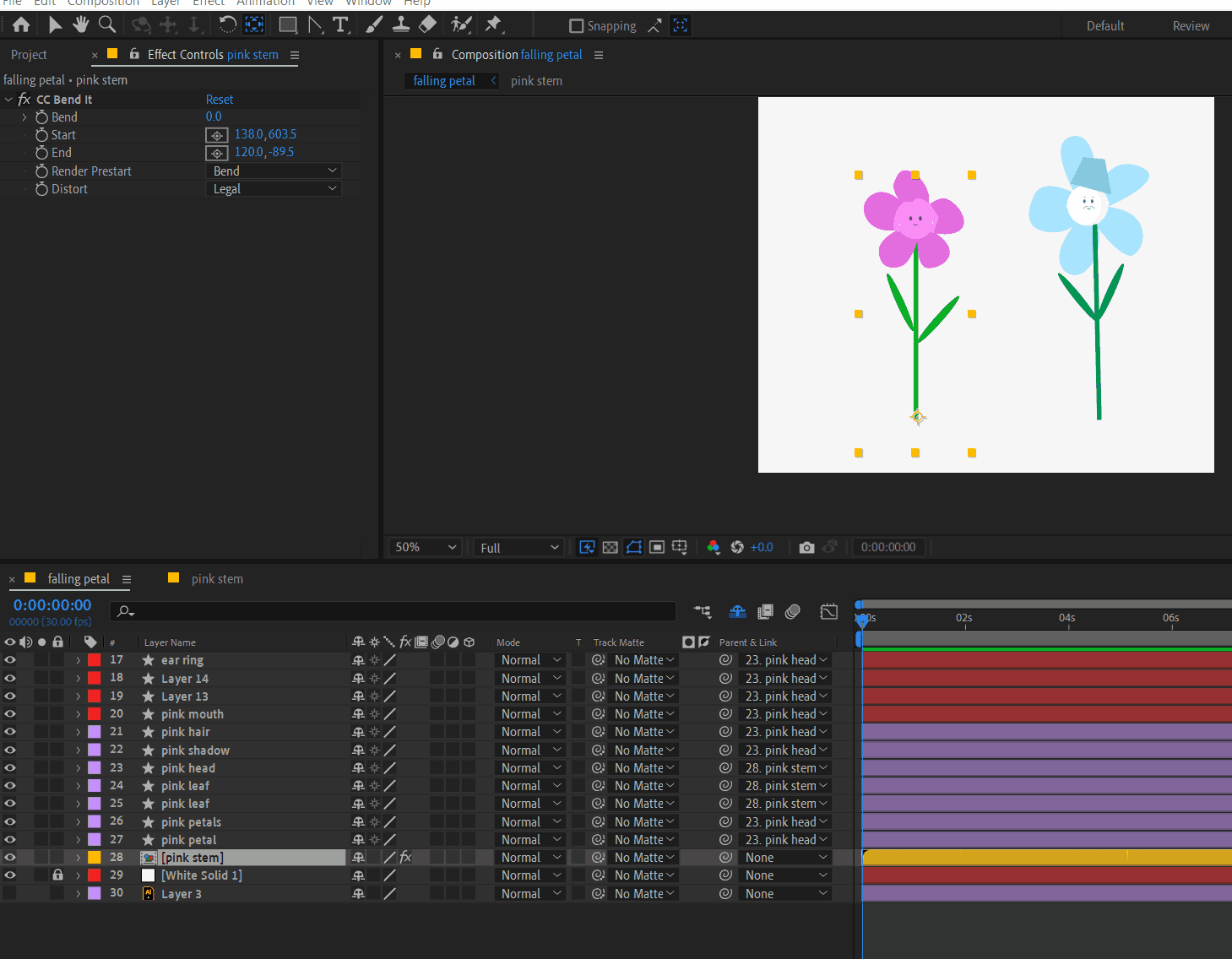This screenshot has width=1232, height=959.
Task: Select the Pen tool
Action: 316,25
